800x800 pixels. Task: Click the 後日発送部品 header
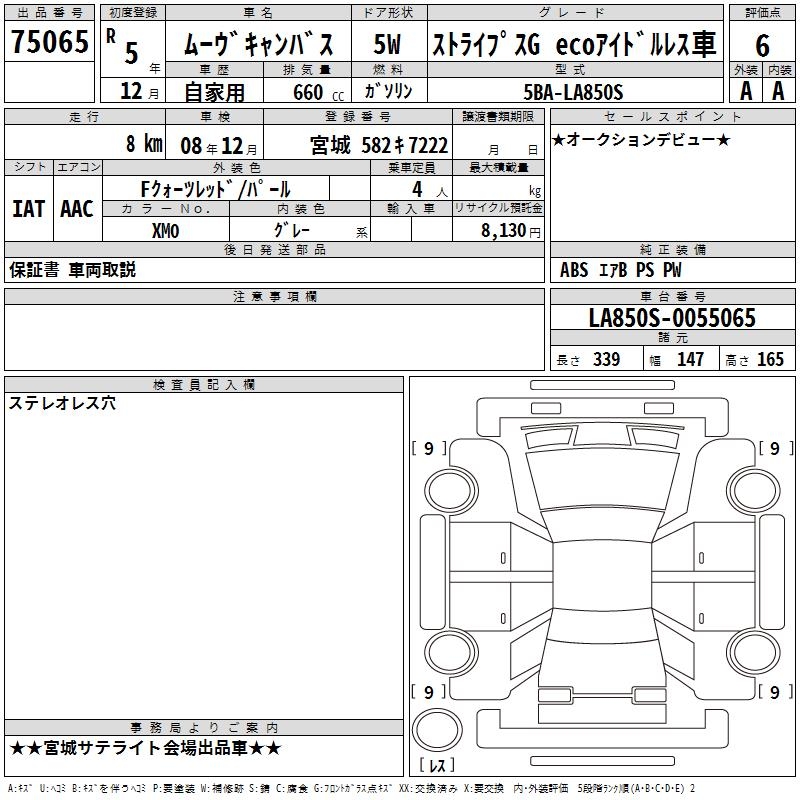tap(274, 249)
